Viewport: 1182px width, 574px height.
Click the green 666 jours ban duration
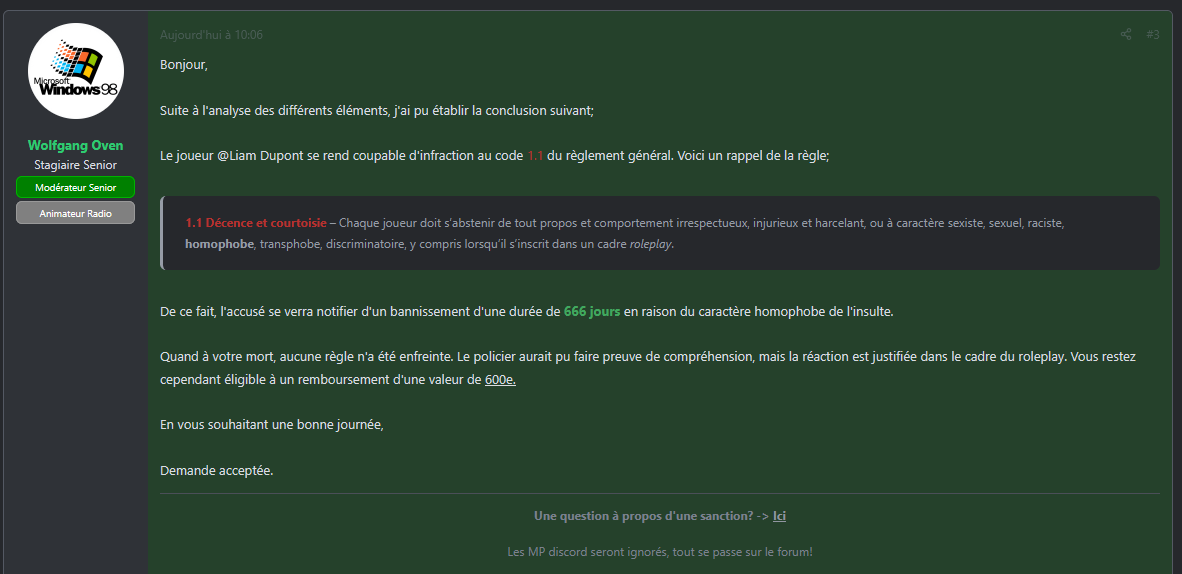coord(592,312)
